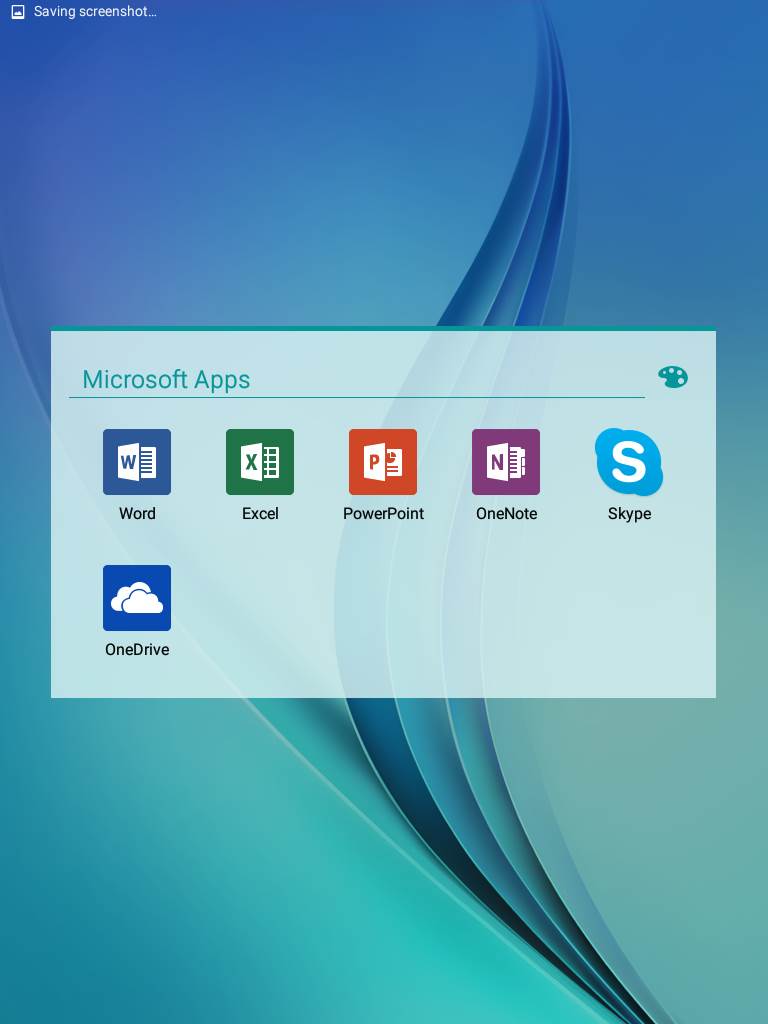The width and height of the screenshot is (768, 1024).
Task: Edit the Microsoft Apps folder name
Action: click(166, 380)
